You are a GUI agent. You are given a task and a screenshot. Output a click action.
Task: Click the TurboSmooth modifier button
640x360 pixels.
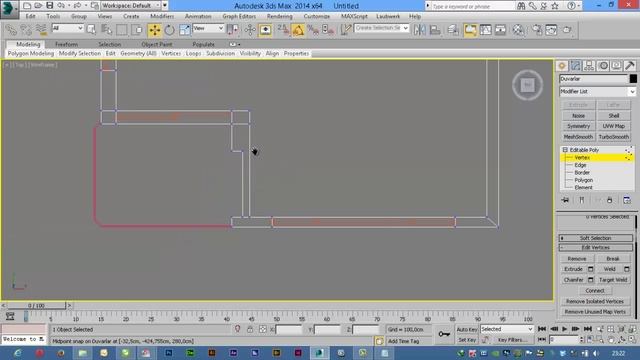(613, 137)
